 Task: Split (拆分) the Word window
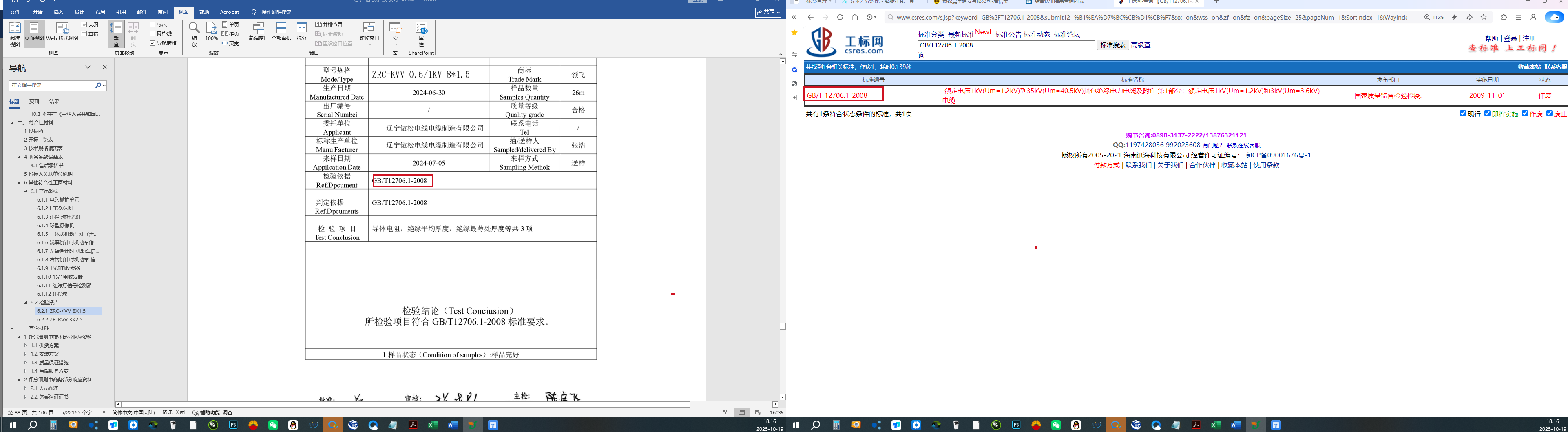[x=302, y=32]
